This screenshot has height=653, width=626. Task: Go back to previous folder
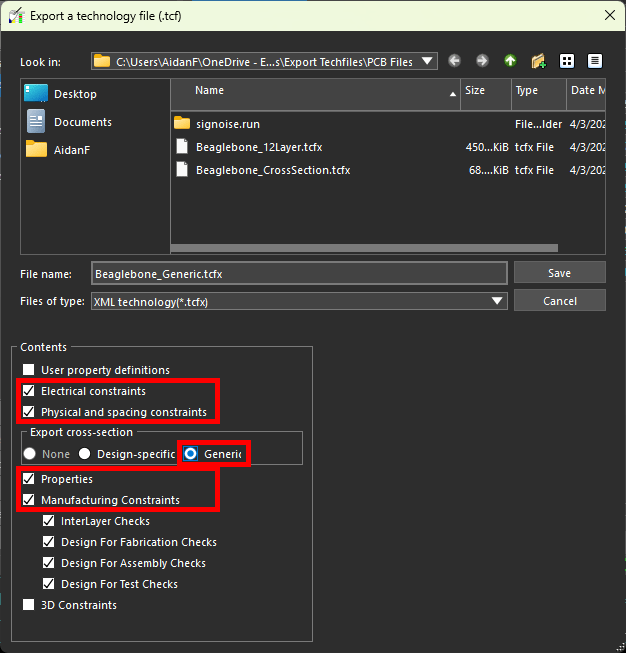coord(454,61)
